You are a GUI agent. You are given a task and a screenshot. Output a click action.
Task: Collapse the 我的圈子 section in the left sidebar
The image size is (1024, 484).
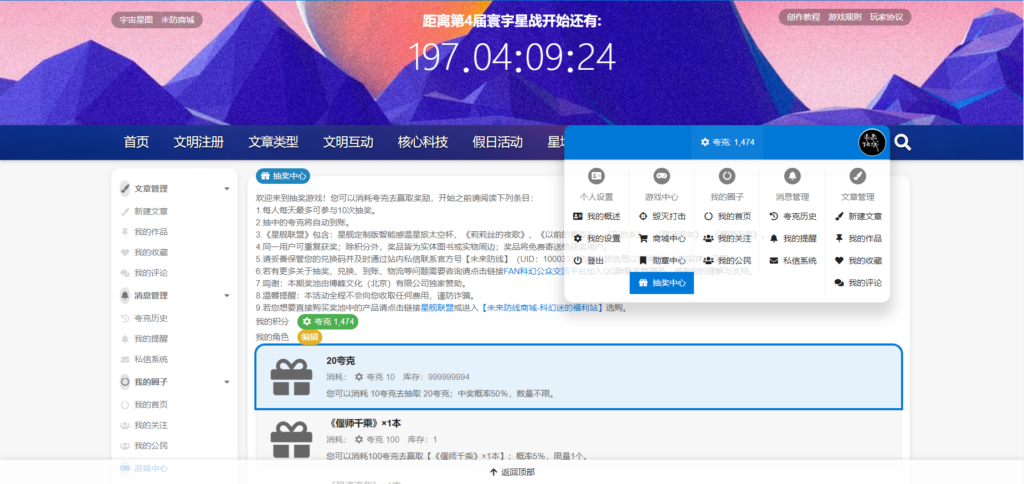click(x=227, y=381)
